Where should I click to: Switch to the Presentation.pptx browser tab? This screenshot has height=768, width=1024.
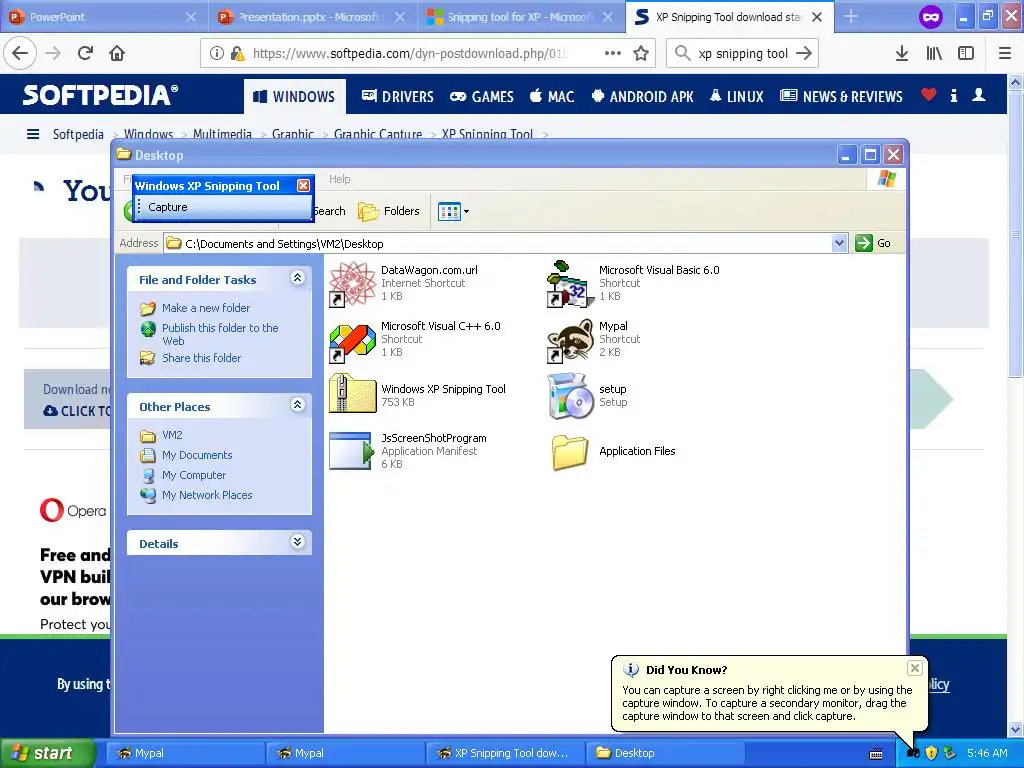[312, 17]
